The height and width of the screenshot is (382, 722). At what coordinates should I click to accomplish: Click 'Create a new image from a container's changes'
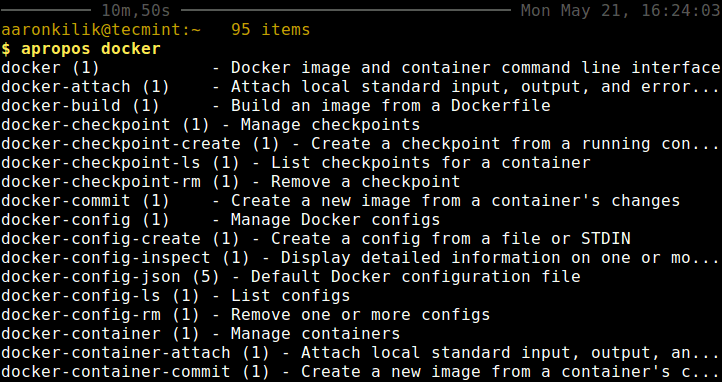(456, 201)
